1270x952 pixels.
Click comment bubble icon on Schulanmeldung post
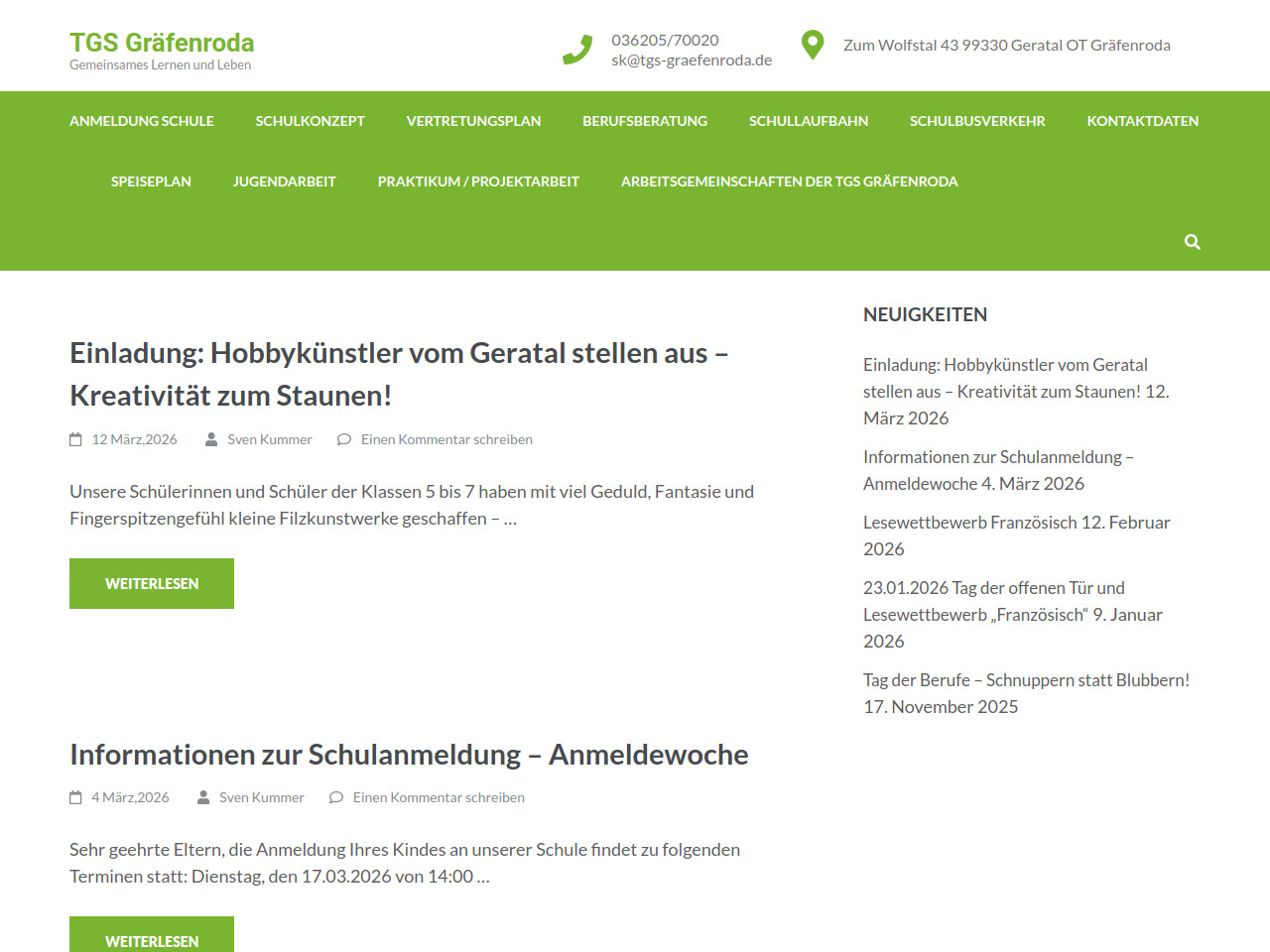tap(336, 797)
